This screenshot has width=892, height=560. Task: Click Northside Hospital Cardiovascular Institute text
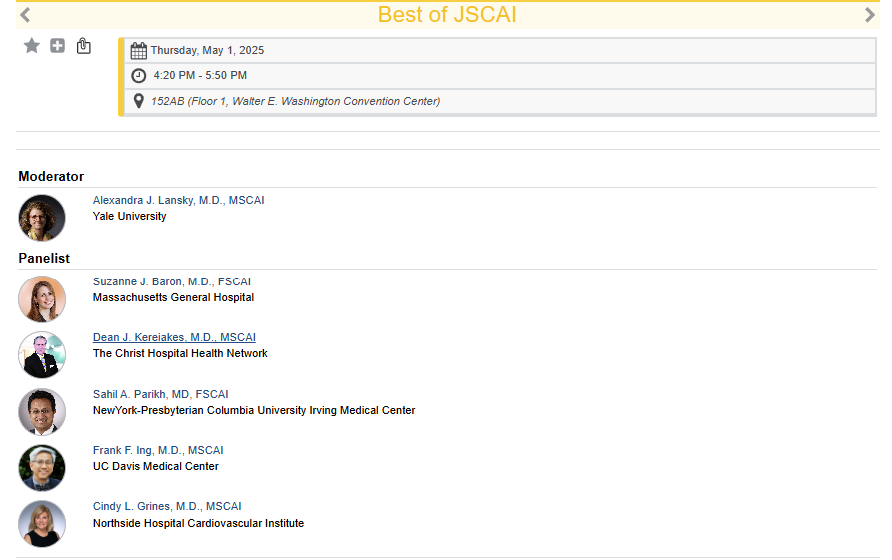tap(199, 523)
